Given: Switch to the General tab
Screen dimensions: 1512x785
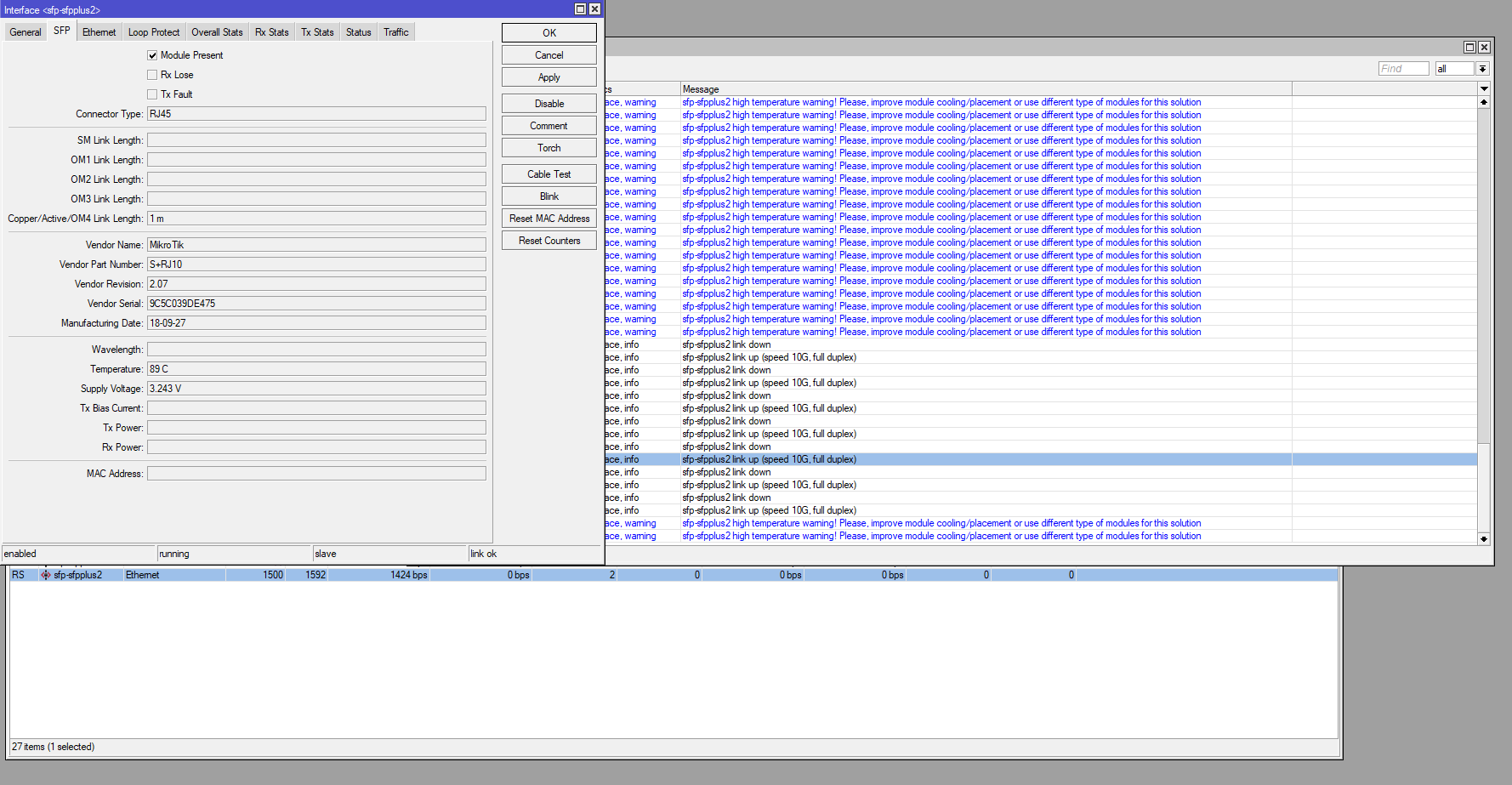Looking at the screenshot, I should 26,32.
